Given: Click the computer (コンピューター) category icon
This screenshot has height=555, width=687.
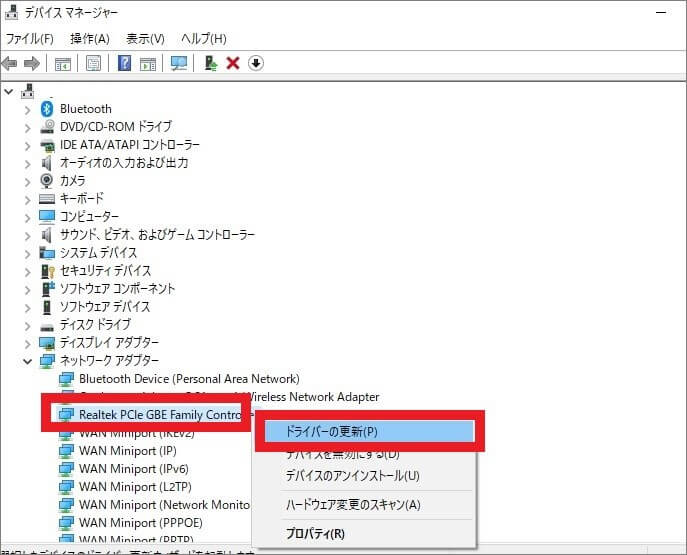Looking at the screenshot, I should [x=47, y=216].
